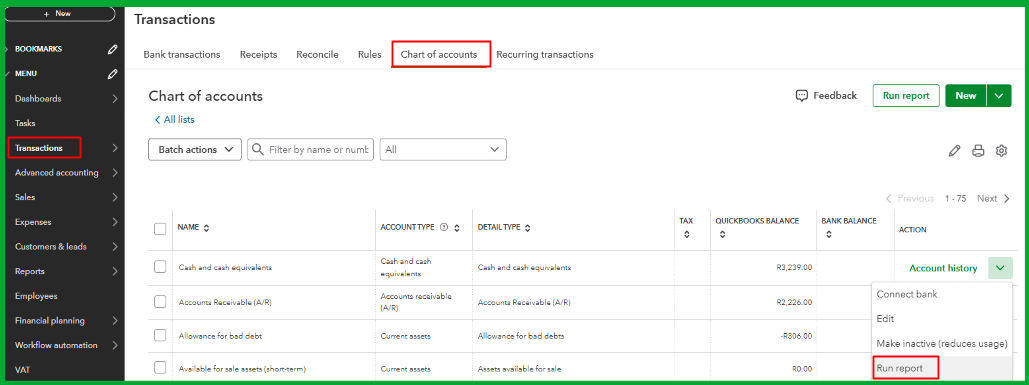The width and height of the screenshot is (1029, 385).
Task: Click the Previous page link
Action: 910,198
